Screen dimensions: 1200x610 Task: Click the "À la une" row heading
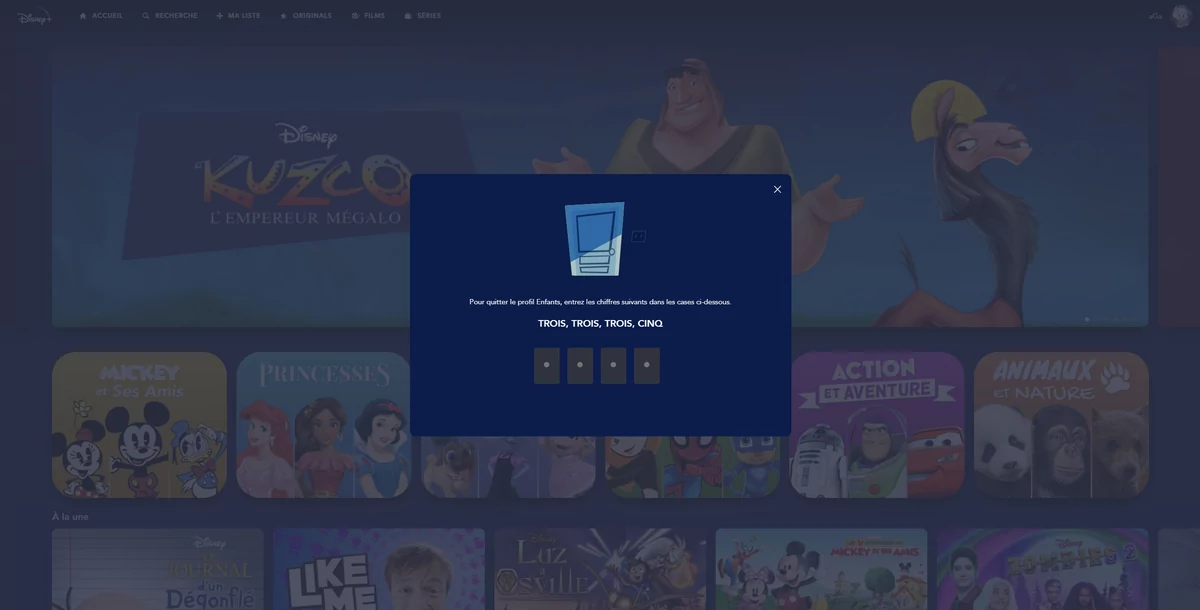point(70,516)
